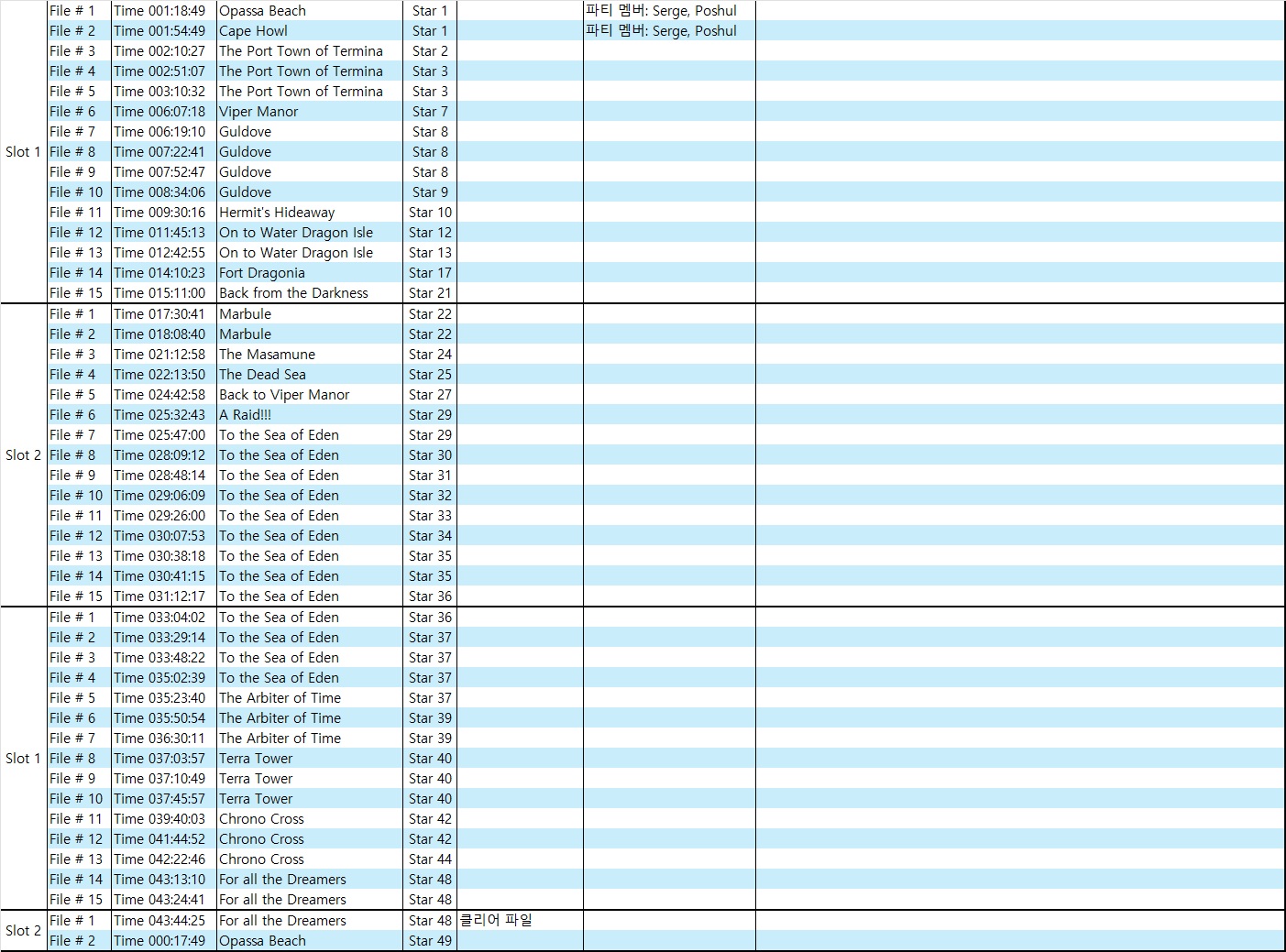The width and height of the screenshot is (1286, 952).
Task: Click the Time 015:11:00 cell
Action: pos(164,293)
